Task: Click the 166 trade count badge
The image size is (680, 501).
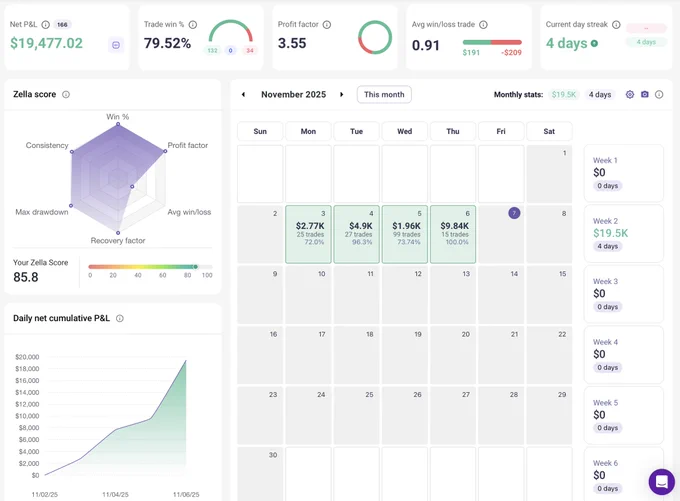Action: 62,25
